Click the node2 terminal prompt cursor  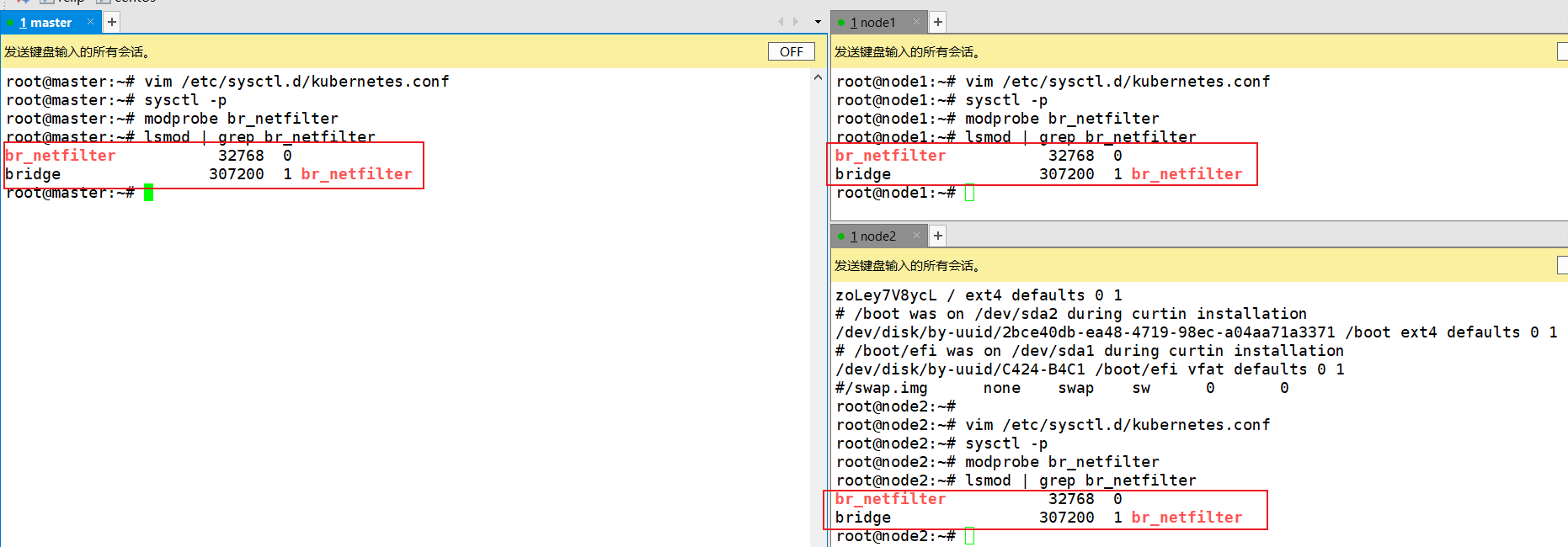[x=969, y=536]
